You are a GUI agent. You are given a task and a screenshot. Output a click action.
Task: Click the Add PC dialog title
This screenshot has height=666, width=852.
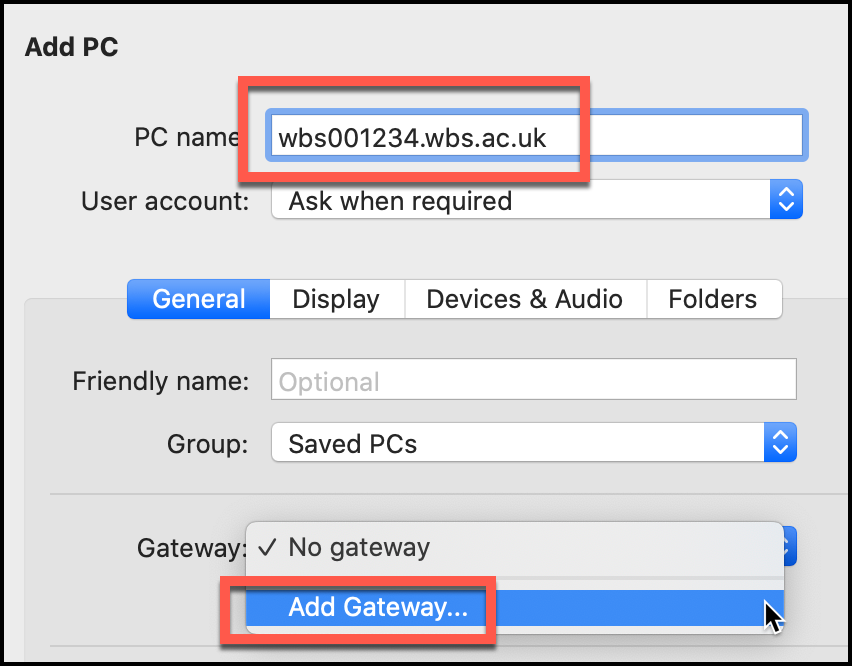[x=72, y=47]
